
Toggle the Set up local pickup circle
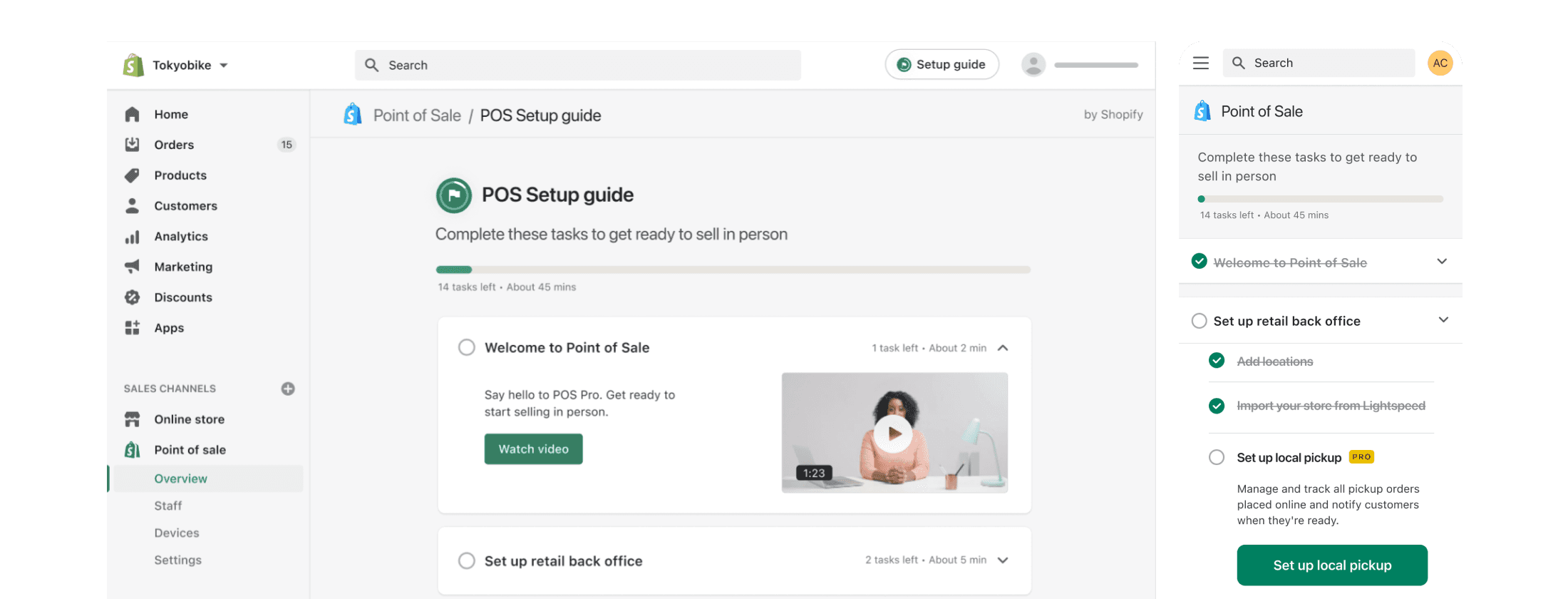click(1217, 457)
